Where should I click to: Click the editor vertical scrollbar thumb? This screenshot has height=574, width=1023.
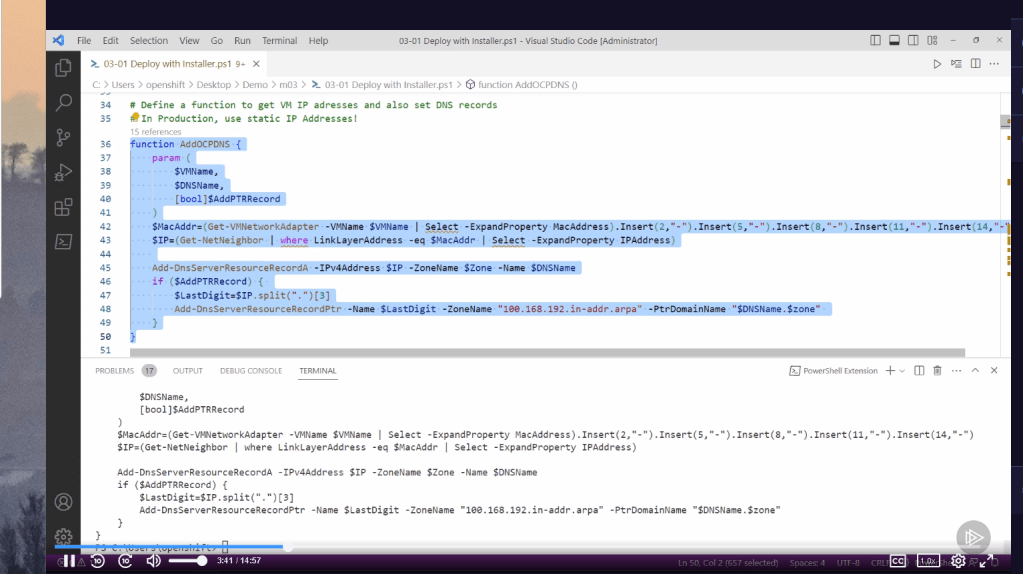coord(1005,122)
